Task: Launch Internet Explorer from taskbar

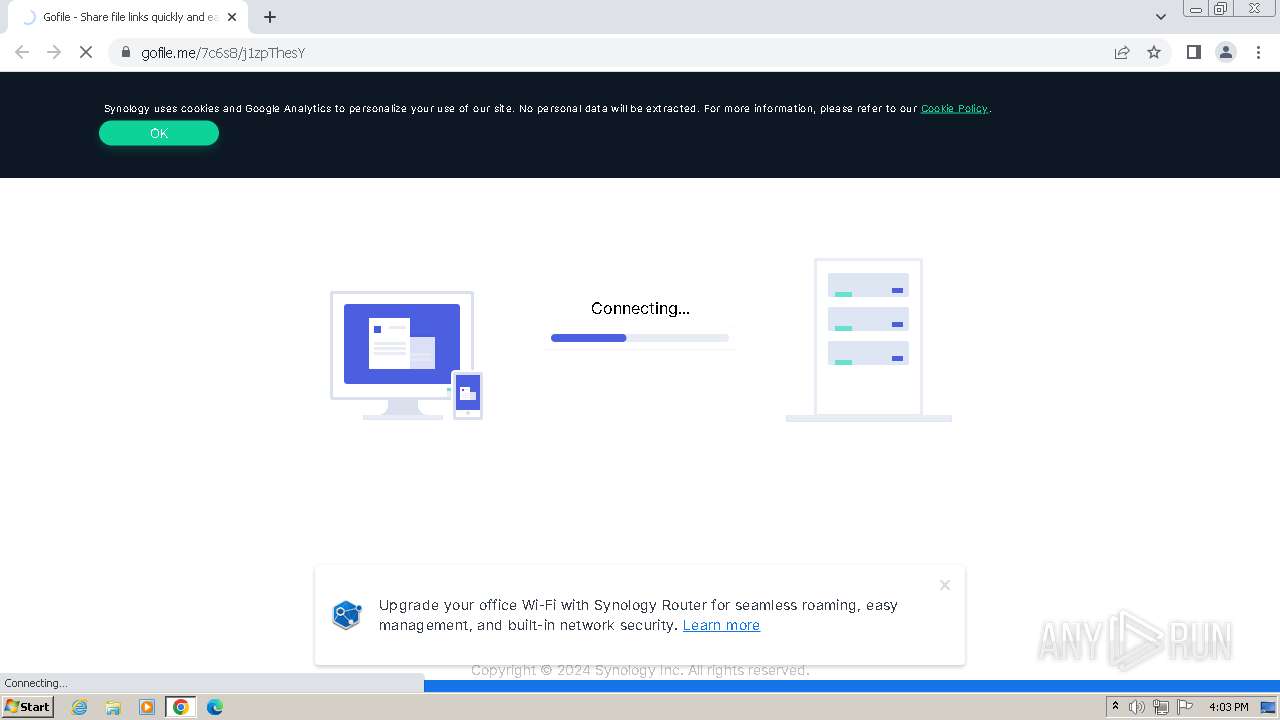Action: click(x=80, y=707)
